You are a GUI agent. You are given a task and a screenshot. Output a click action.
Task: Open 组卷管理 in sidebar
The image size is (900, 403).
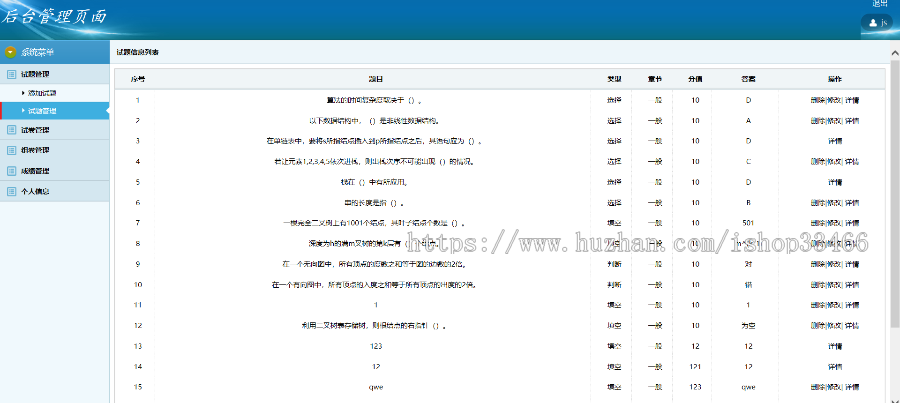point(55,150)
